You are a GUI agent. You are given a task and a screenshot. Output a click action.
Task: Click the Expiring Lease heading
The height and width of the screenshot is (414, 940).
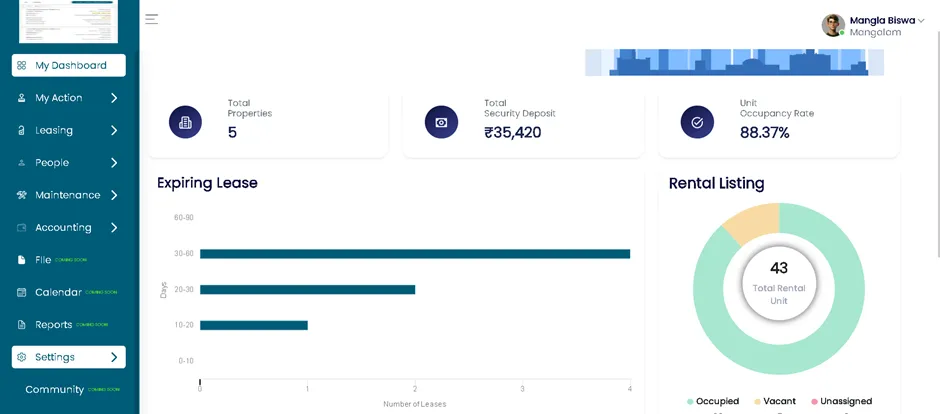(207, 183)
